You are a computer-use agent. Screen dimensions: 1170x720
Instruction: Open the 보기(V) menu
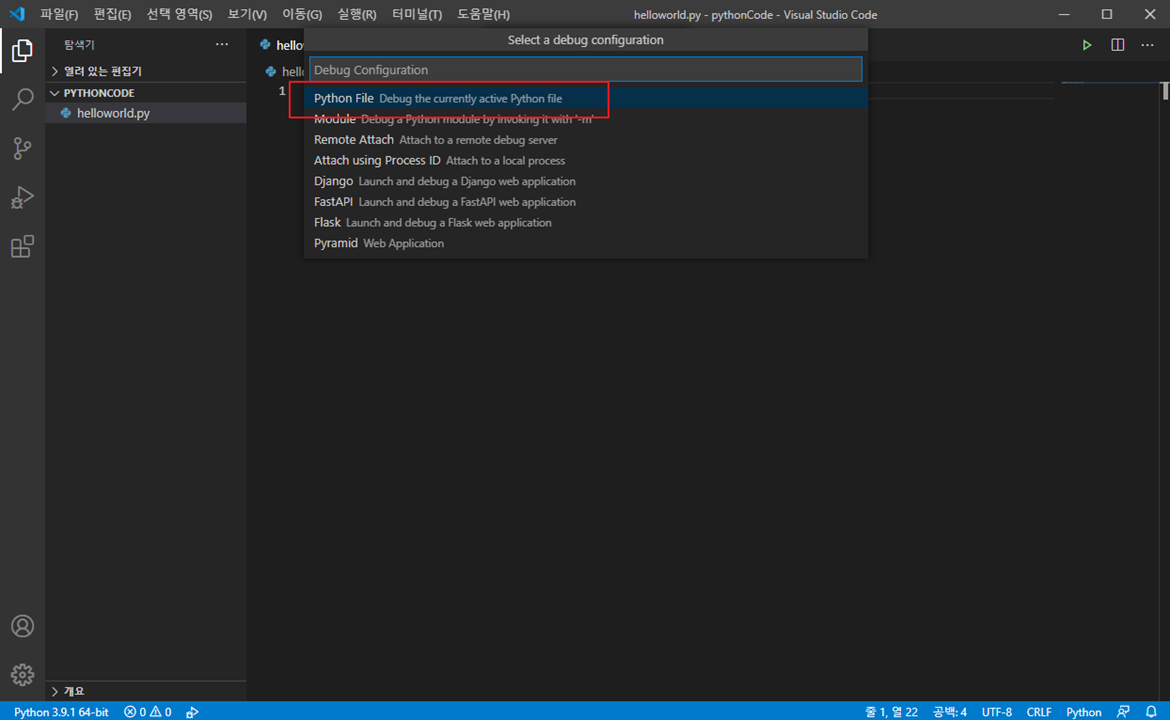pos(247,14)
